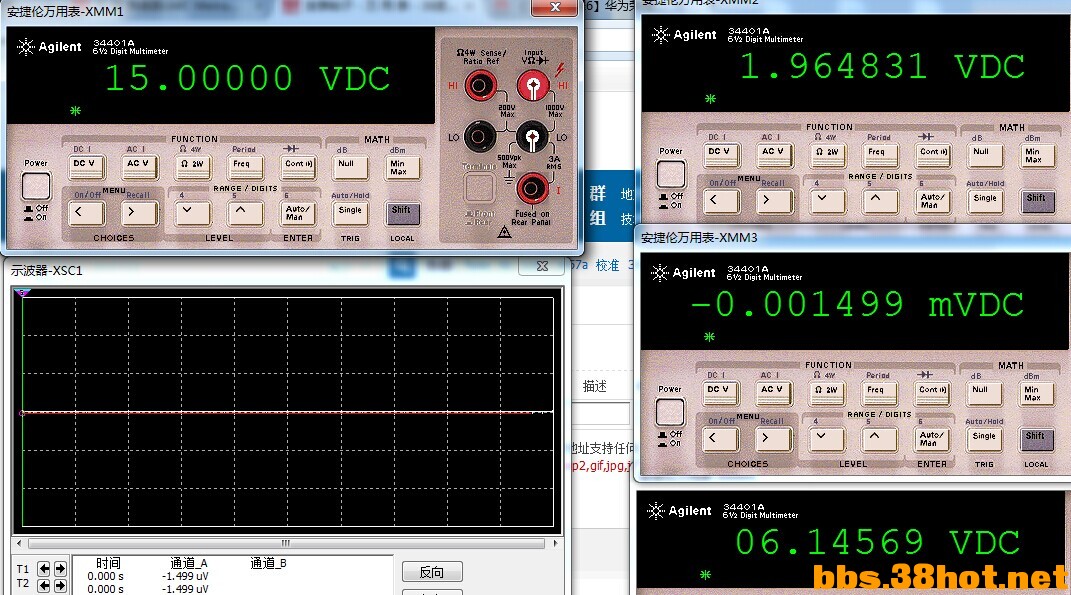Select DC V function on XMM3
This screenshot has height=595, width=1071.
pos(720,392)
